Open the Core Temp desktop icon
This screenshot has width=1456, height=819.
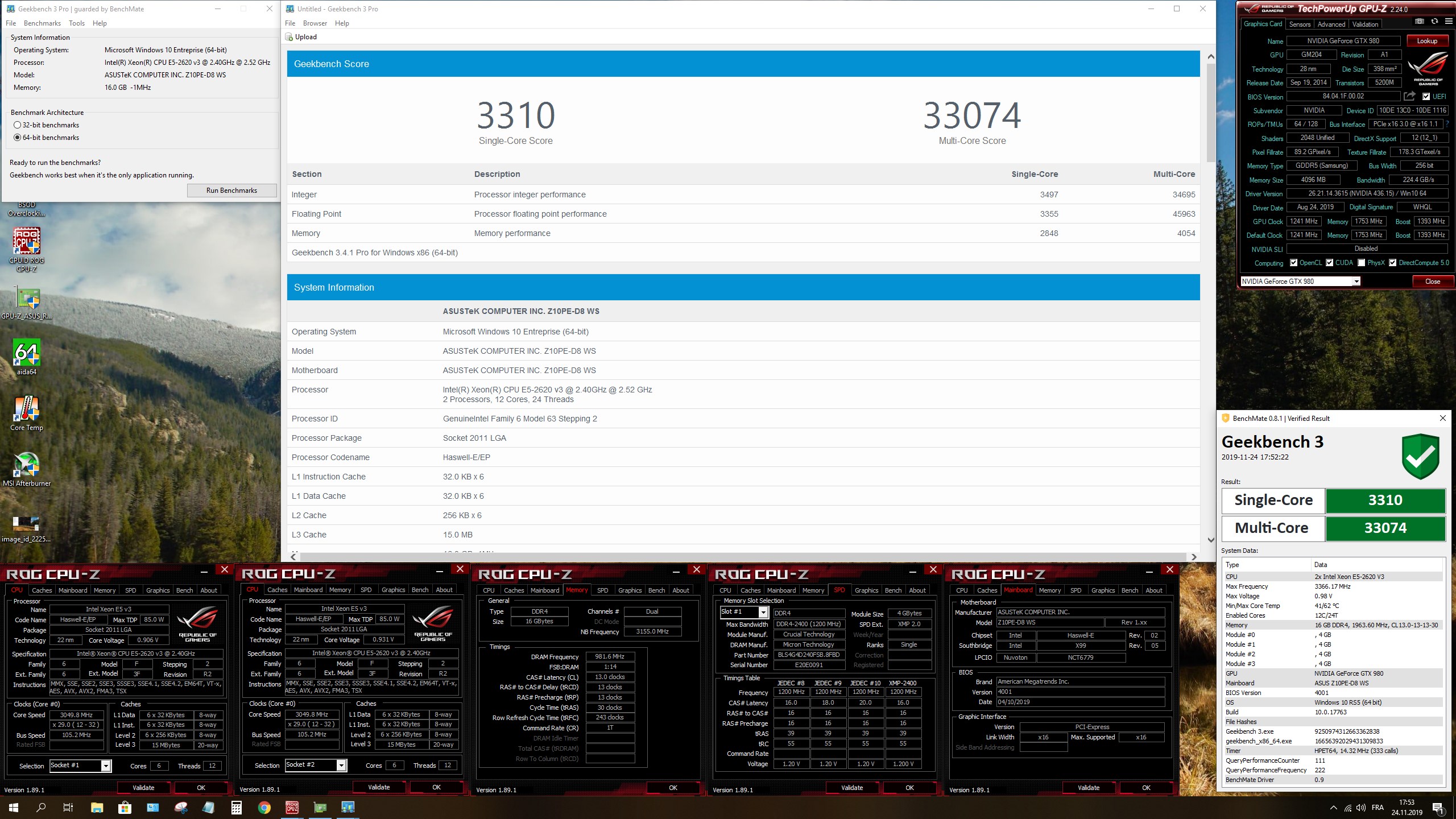[27, 413]
